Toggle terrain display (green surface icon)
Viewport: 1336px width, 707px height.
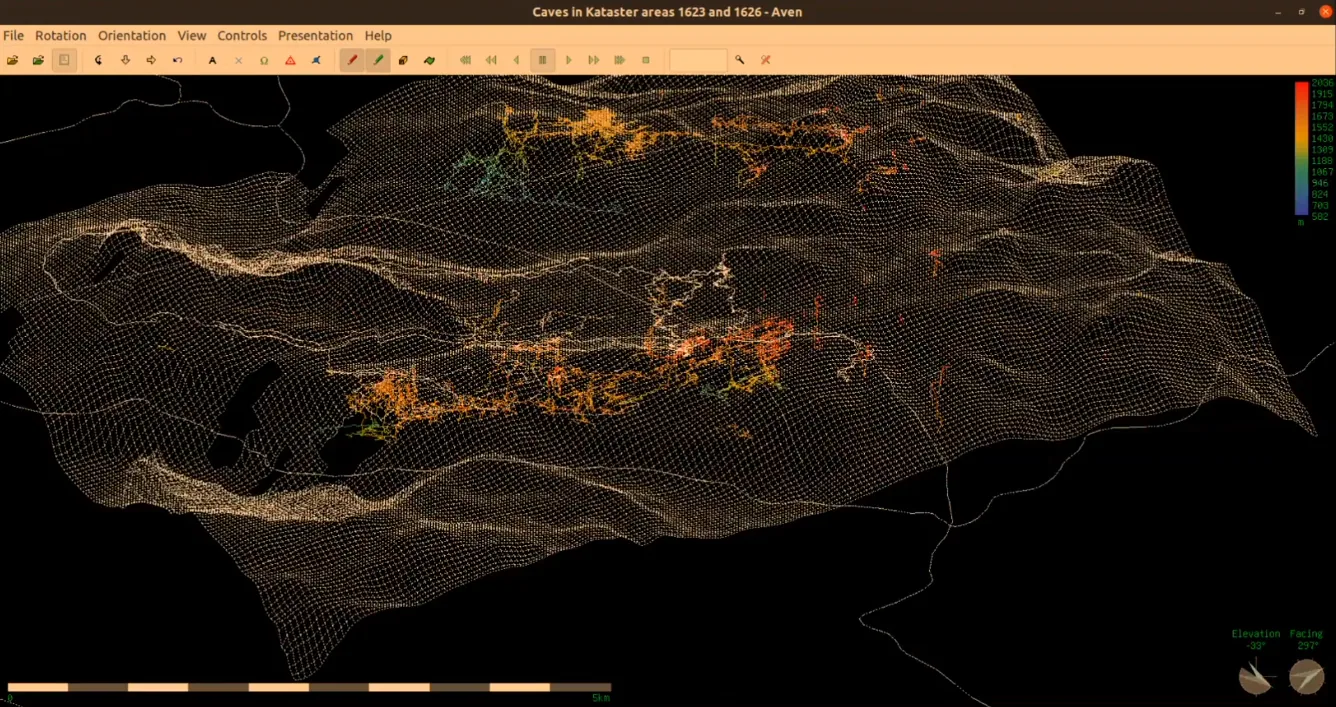click(x=429, y=60)
